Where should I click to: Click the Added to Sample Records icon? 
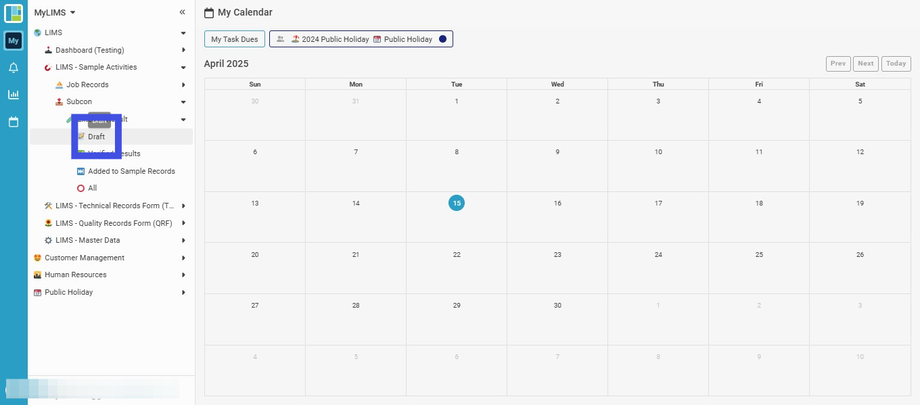[x=81, y=171]
